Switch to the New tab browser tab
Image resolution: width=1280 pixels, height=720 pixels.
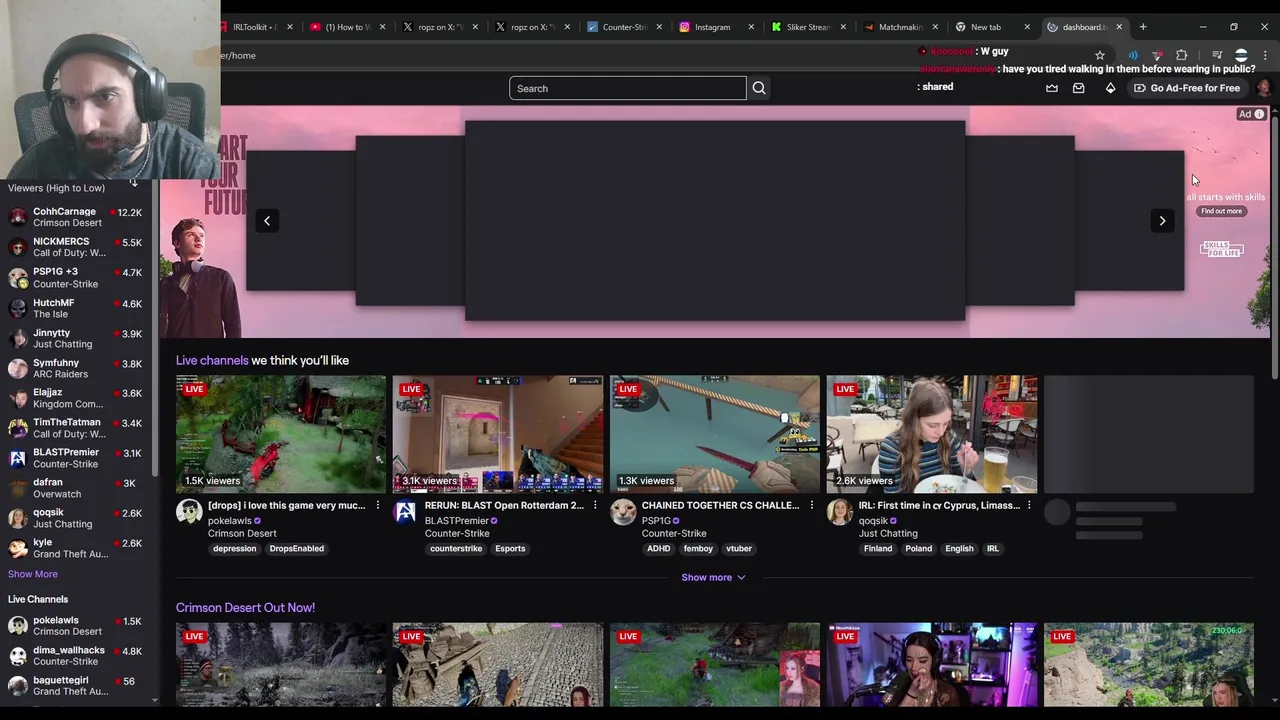tap(985, 27)
